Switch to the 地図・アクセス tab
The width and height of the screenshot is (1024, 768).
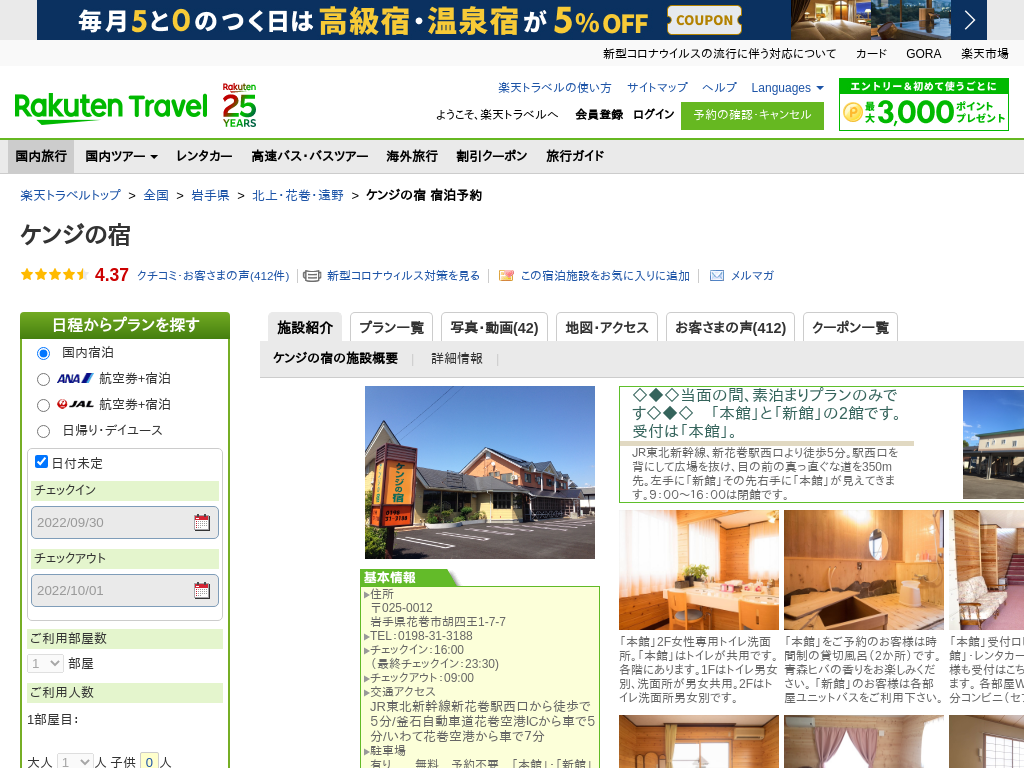[607, 327]
